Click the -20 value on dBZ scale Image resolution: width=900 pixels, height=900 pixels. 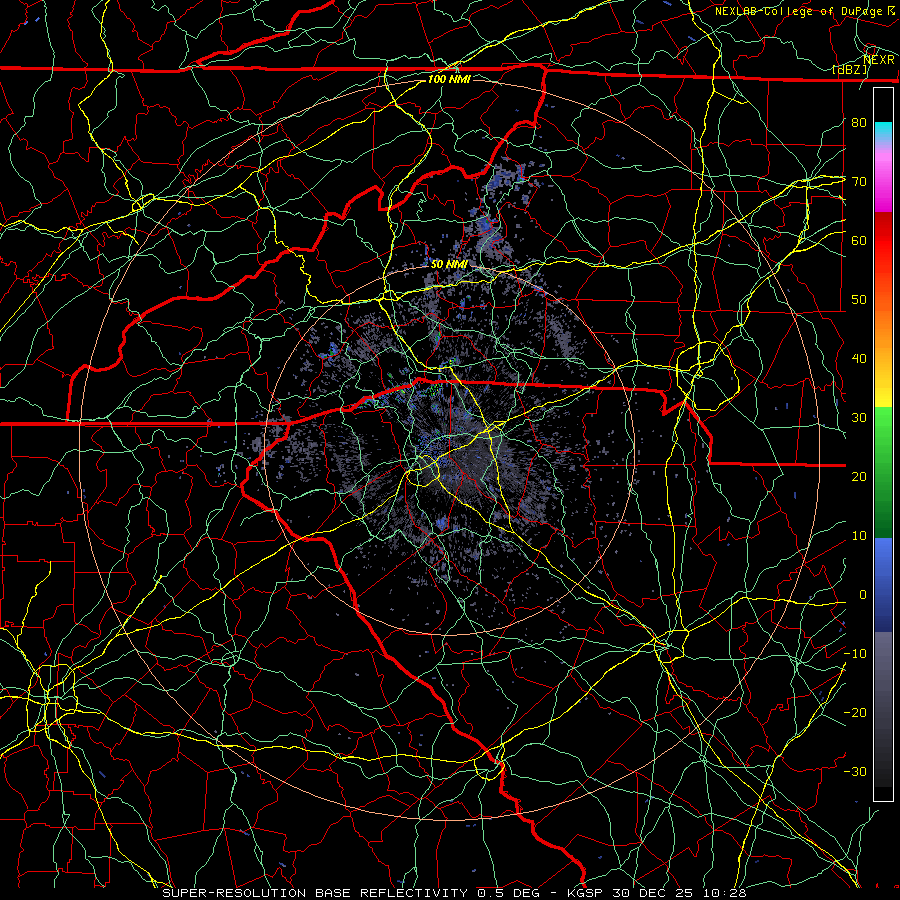coord(855,712)
